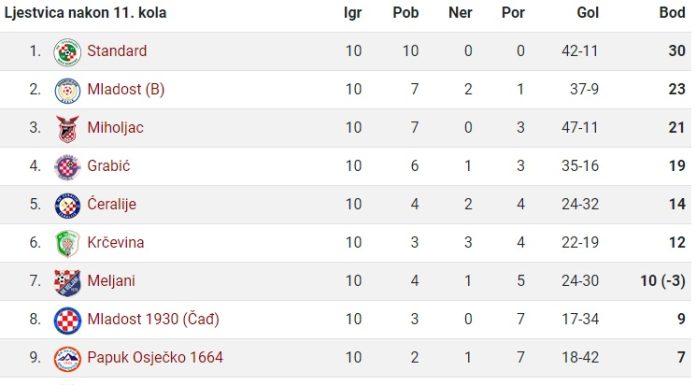Open Mladost 1930 (Čađ) team link
This screenshot has height=385, width=696.
pyautogui.click(x=153, y=319)
